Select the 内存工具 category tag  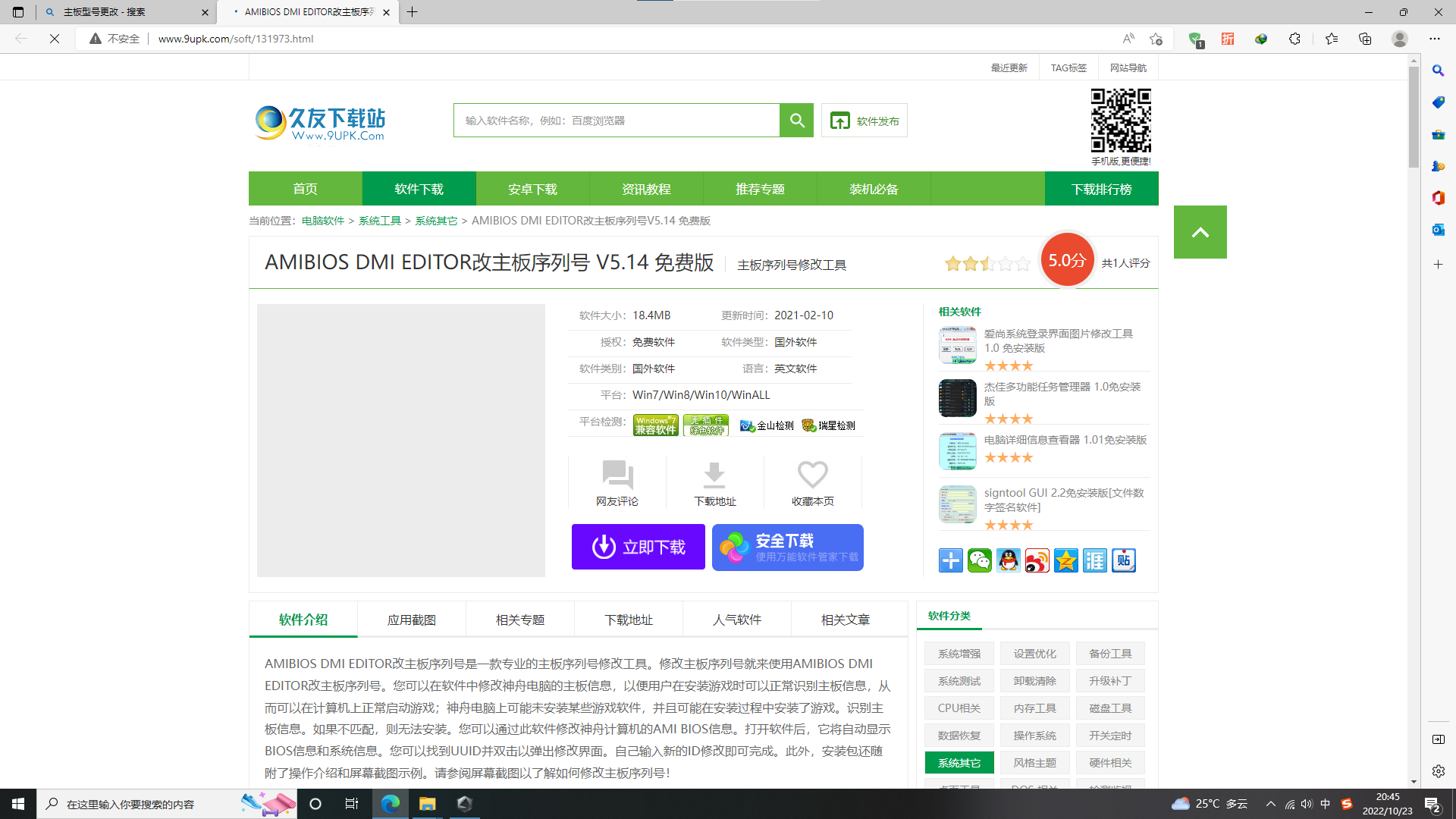[x=1034, y=708]
